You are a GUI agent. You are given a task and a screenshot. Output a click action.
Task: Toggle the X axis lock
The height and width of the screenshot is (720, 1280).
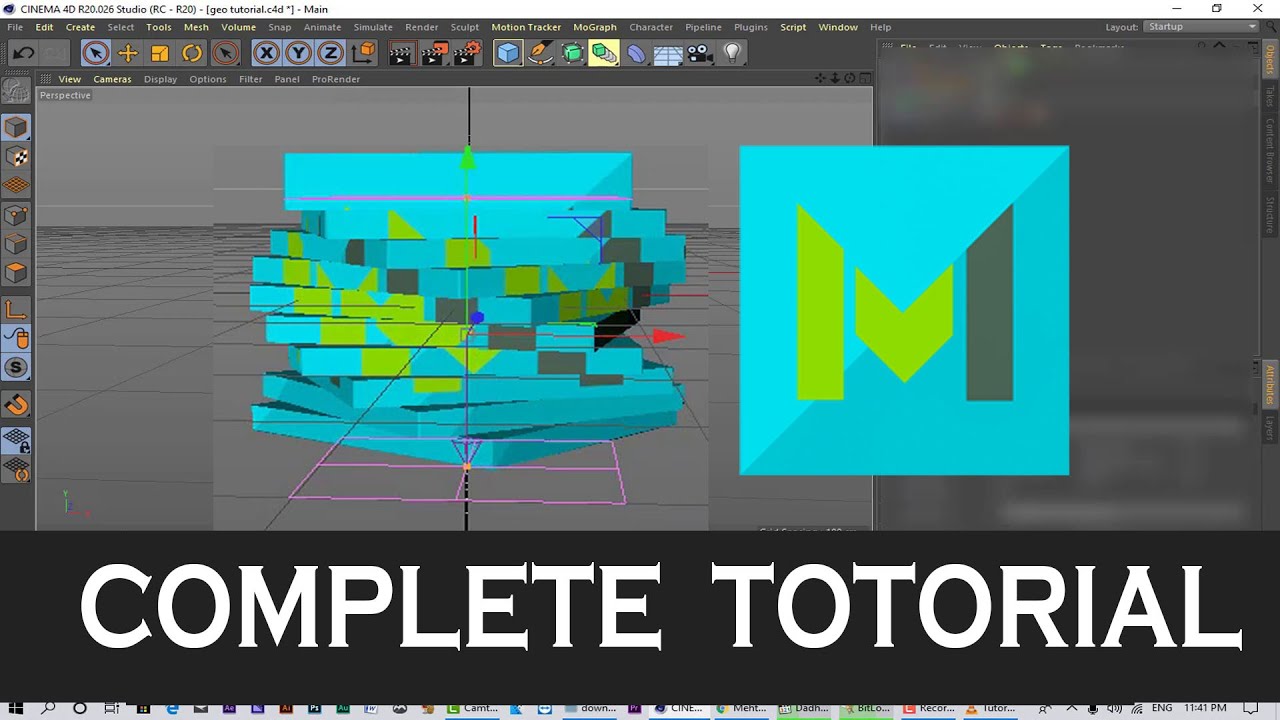pyautogui.click(x=266, y=53)
